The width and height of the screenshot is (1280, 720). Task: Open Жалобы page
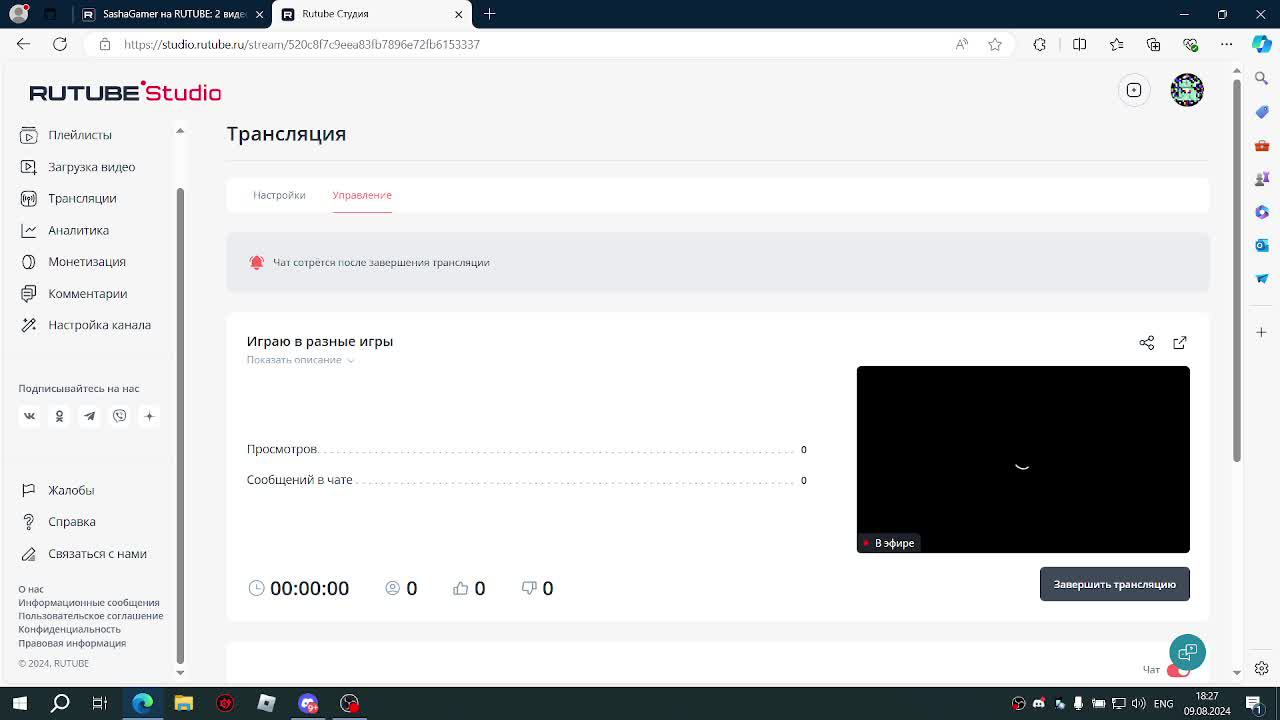pos(58,490)
